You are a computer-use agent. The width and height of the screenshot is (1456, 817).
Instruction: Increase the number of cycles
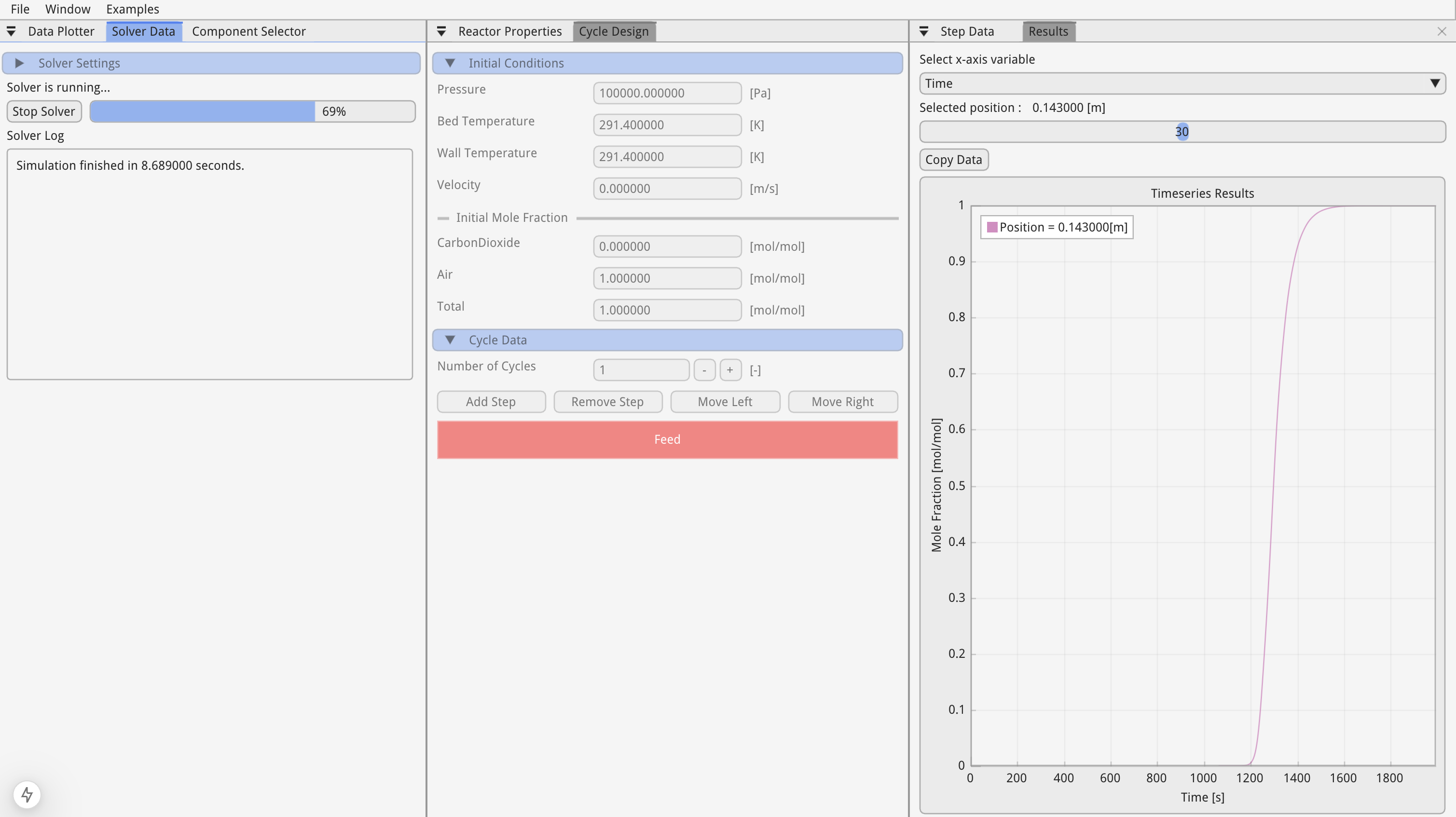(x=730, y=370)
